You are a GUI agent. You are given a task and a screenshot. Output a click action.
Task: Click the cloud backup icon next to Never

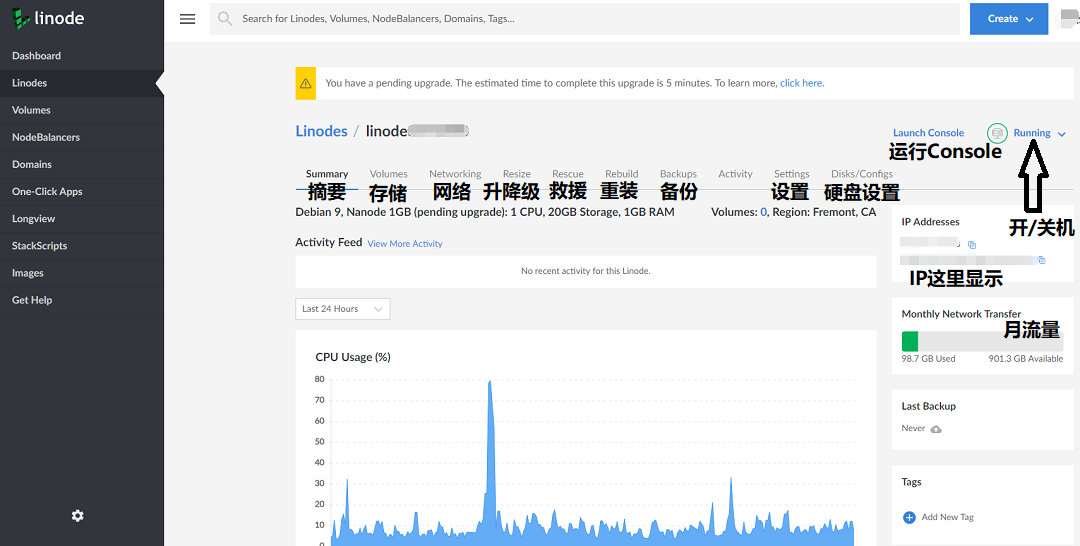point(935,429)
